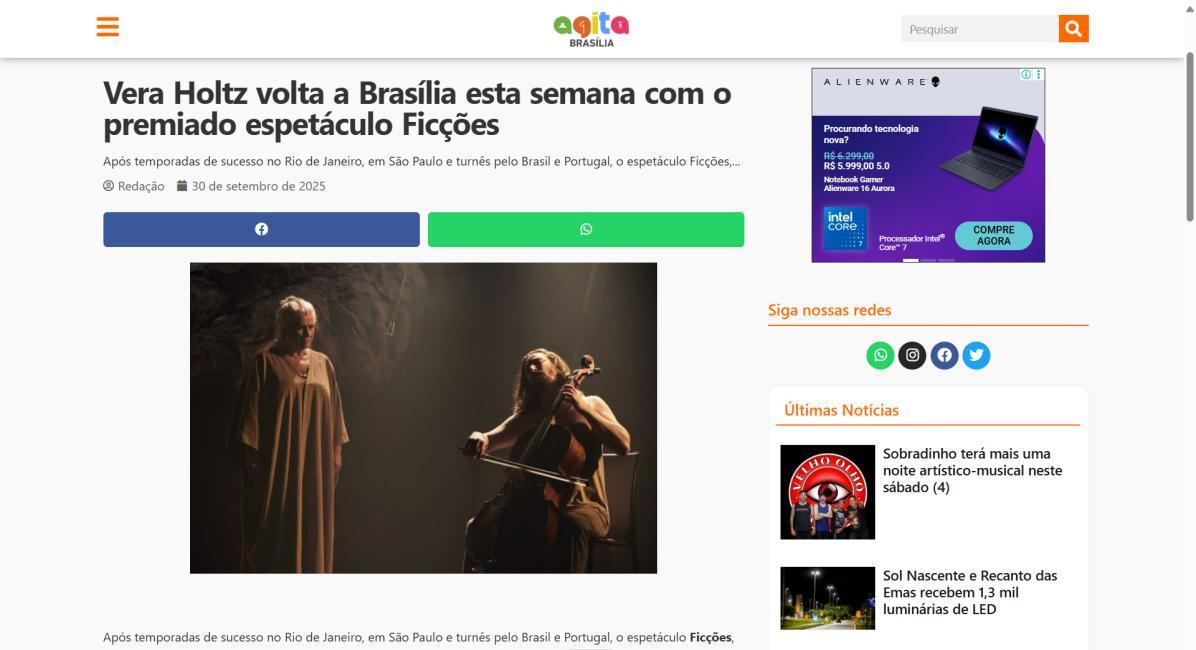Image resolution: width=1196 pixels, height=650 pixels.
Task: Click COMPRE AGORA in the Alienware ad
Action: pos(993,235)
